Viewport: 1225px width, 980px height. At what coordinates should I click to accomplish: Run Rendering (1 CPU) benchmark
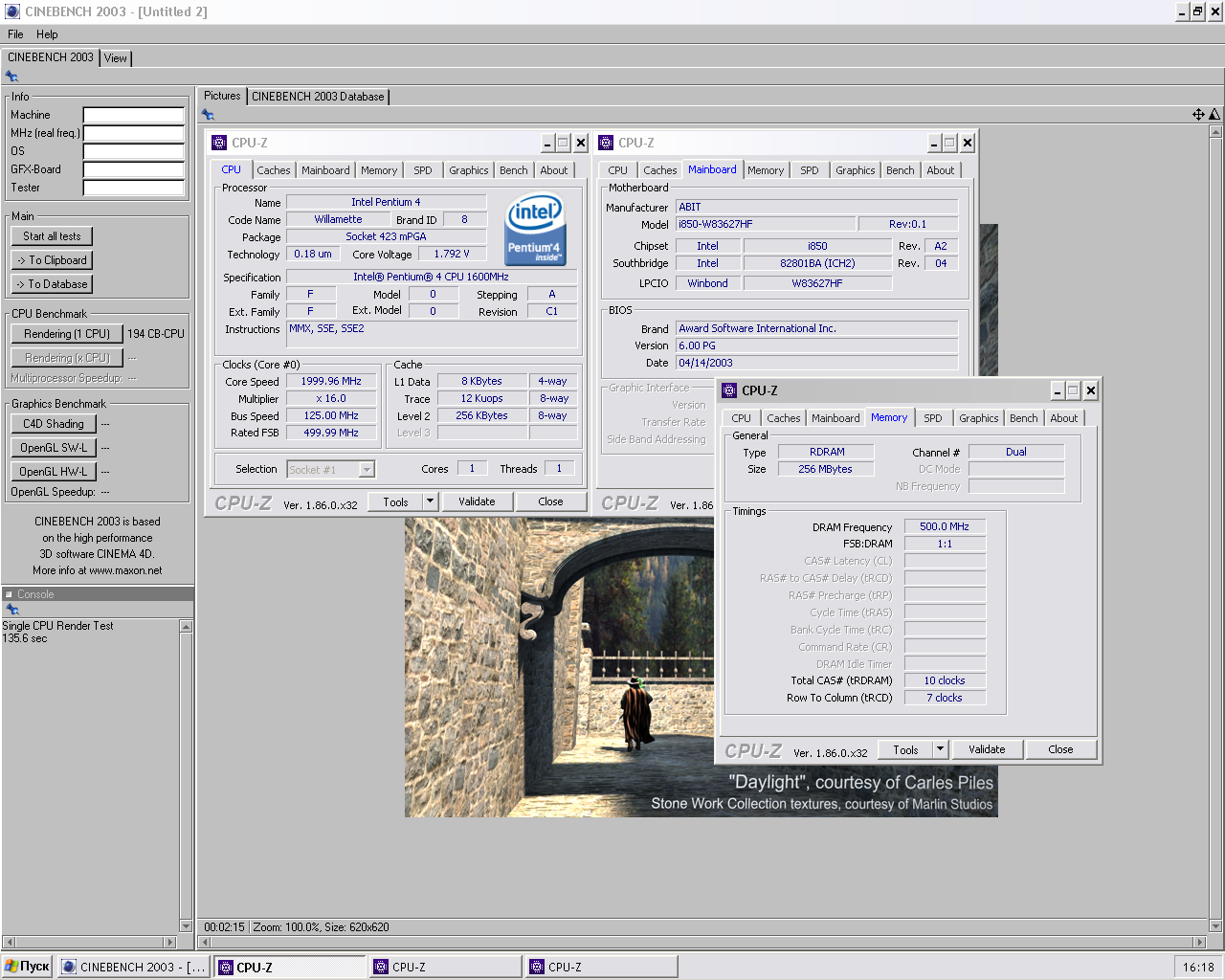(x=67, y=334)
